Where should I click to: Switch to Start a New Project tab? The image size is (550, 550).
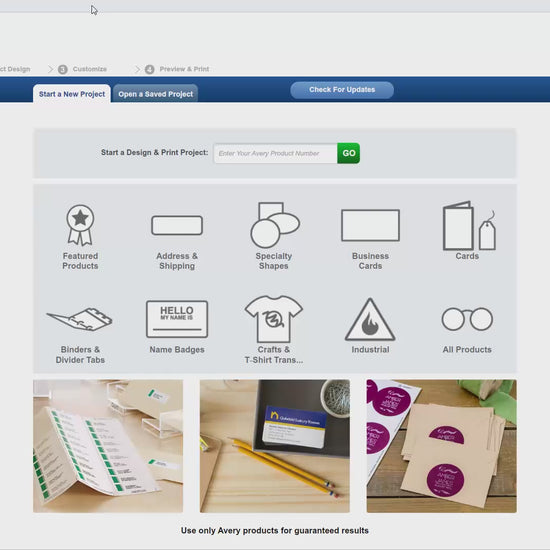72,94
